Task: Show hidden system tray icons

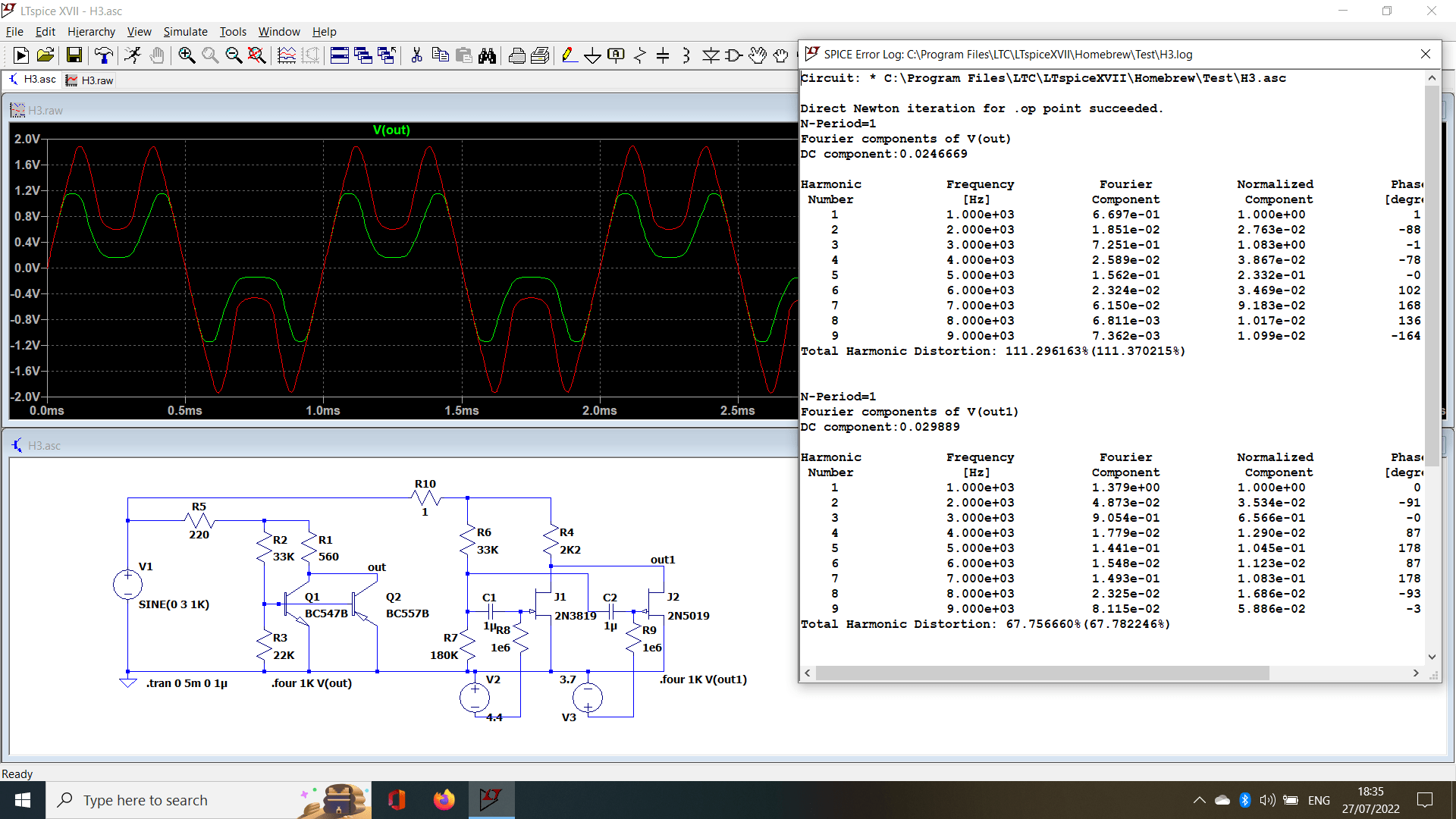Action: pyautogui.click(x=1199, y=800)
